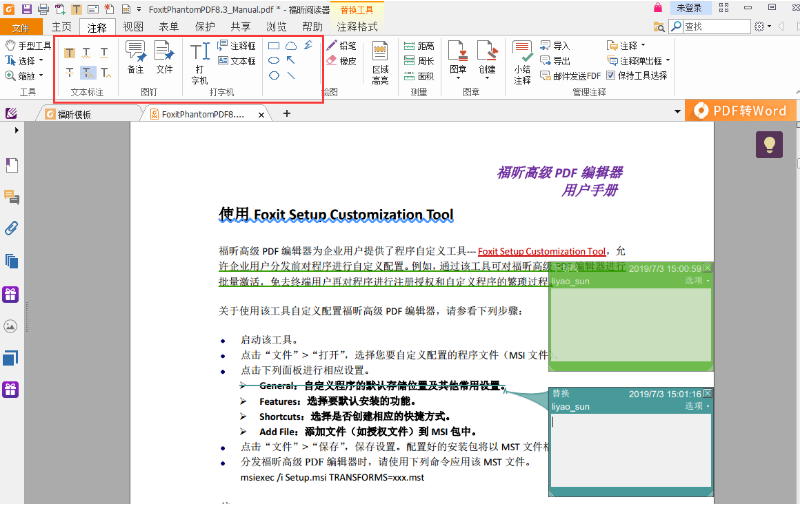Switch to the 视图 ribbon tab
The height and width of the screenshot is (505, 800).
click(133, 27)
